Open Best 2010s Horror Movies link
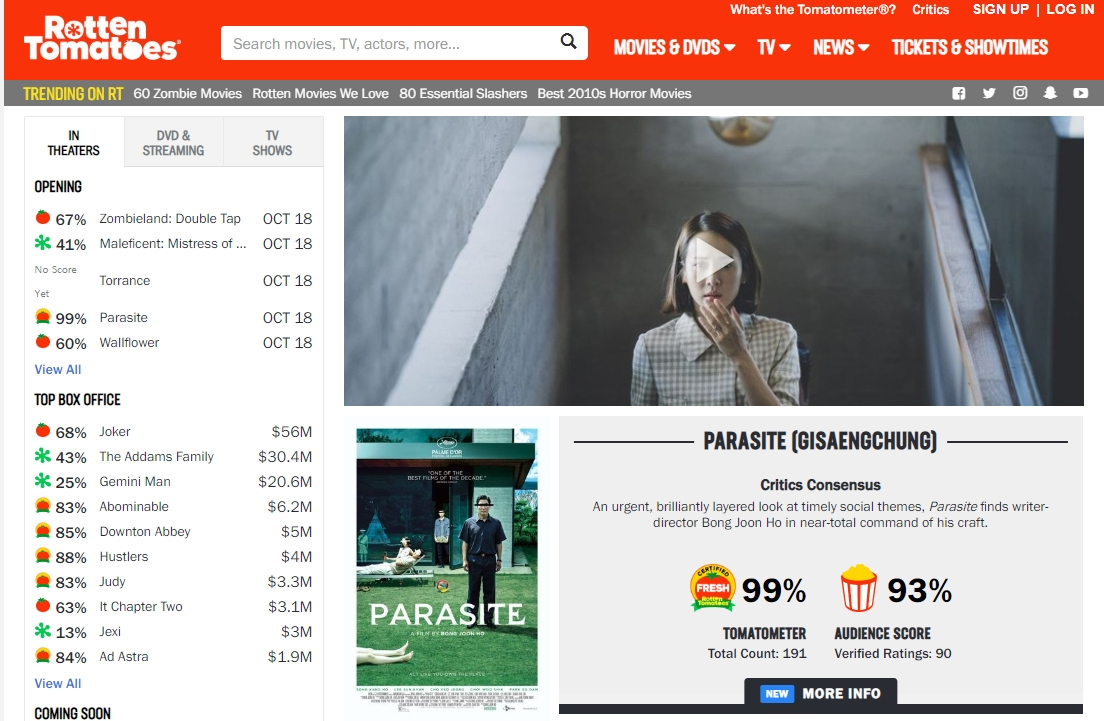1104x721 pixels. tap(615, 93)
